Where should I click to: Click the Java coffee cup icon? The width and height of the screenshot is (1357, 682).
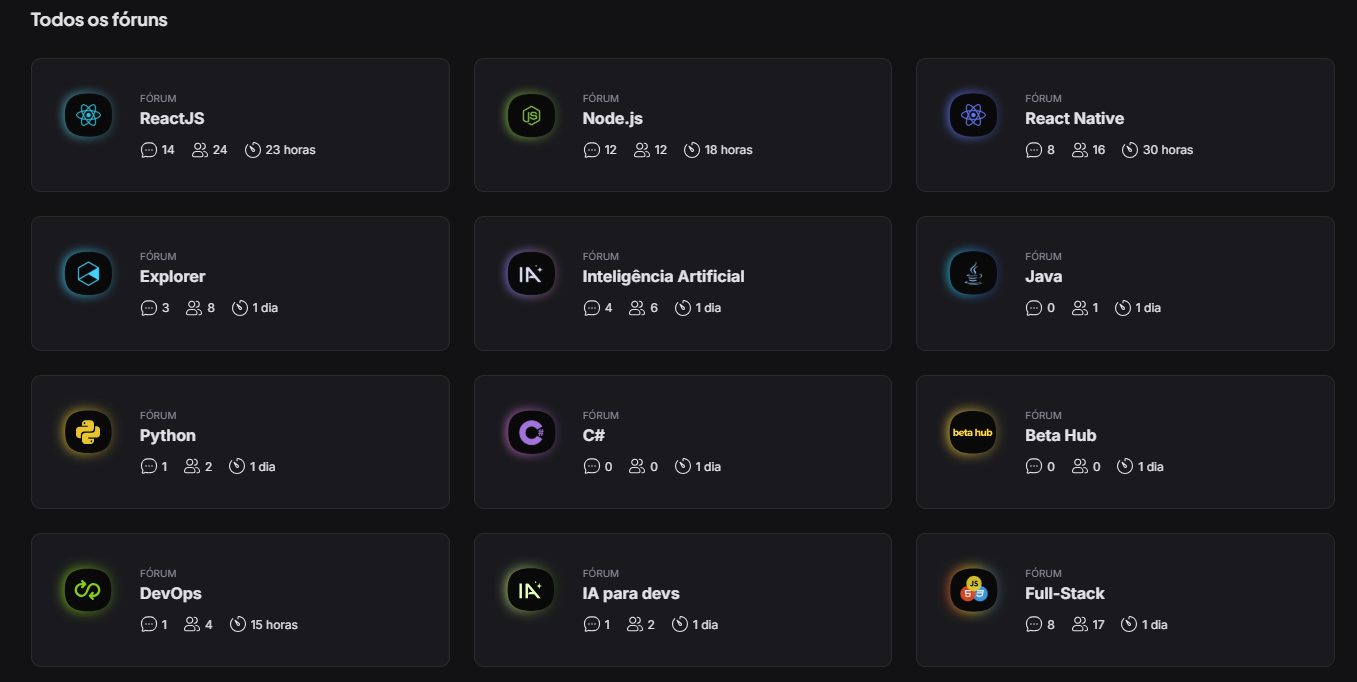(973, 274)
